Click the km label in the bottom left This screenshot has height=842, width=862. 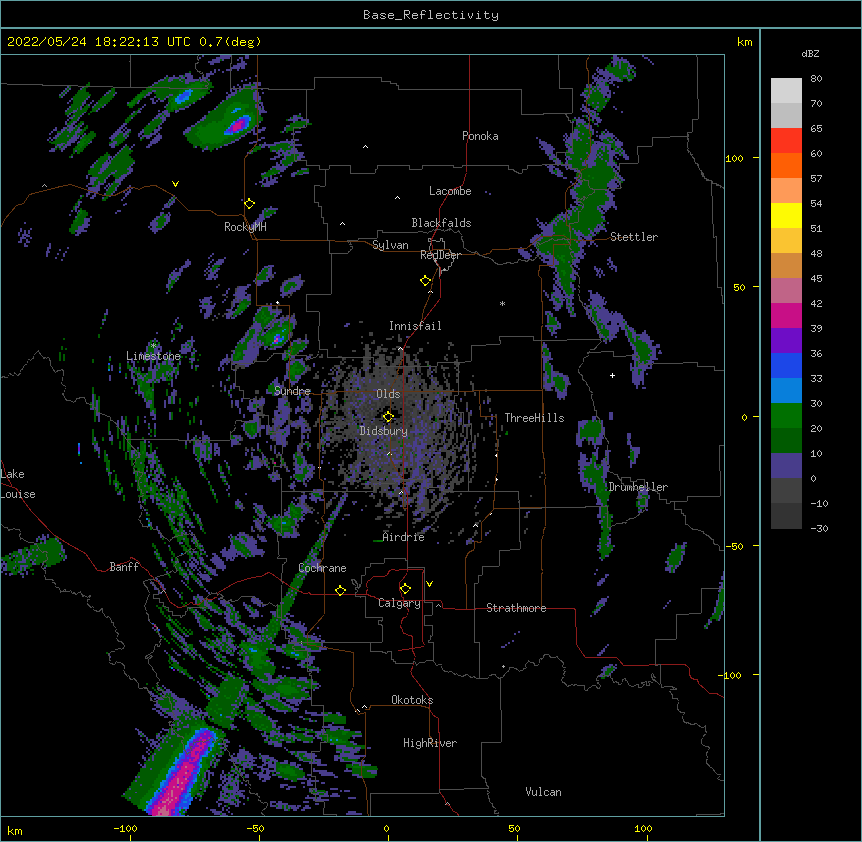(15, 831)
